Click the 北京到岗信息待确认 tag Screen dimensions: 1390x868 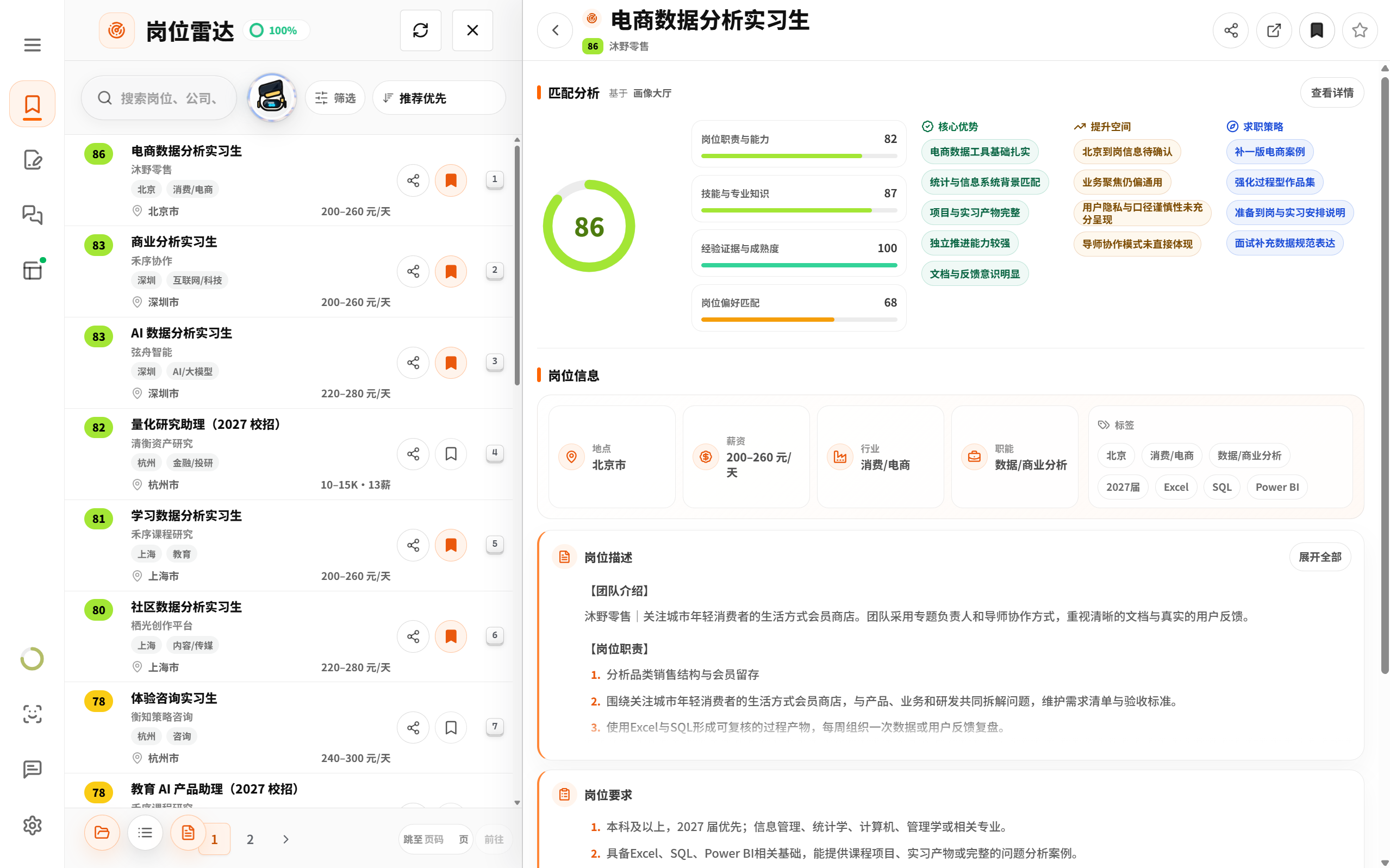(x=1126, y=152)
